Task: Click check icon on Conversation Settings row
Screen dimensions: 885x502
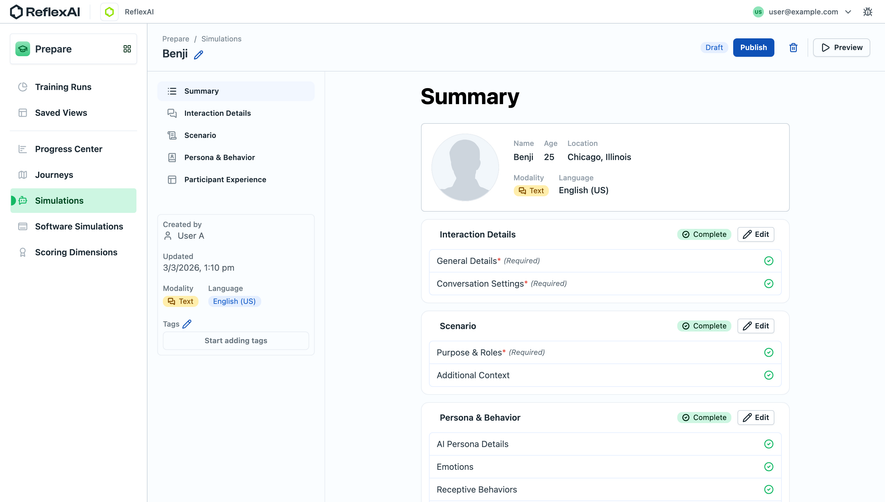Action: (x=769, y=283)
